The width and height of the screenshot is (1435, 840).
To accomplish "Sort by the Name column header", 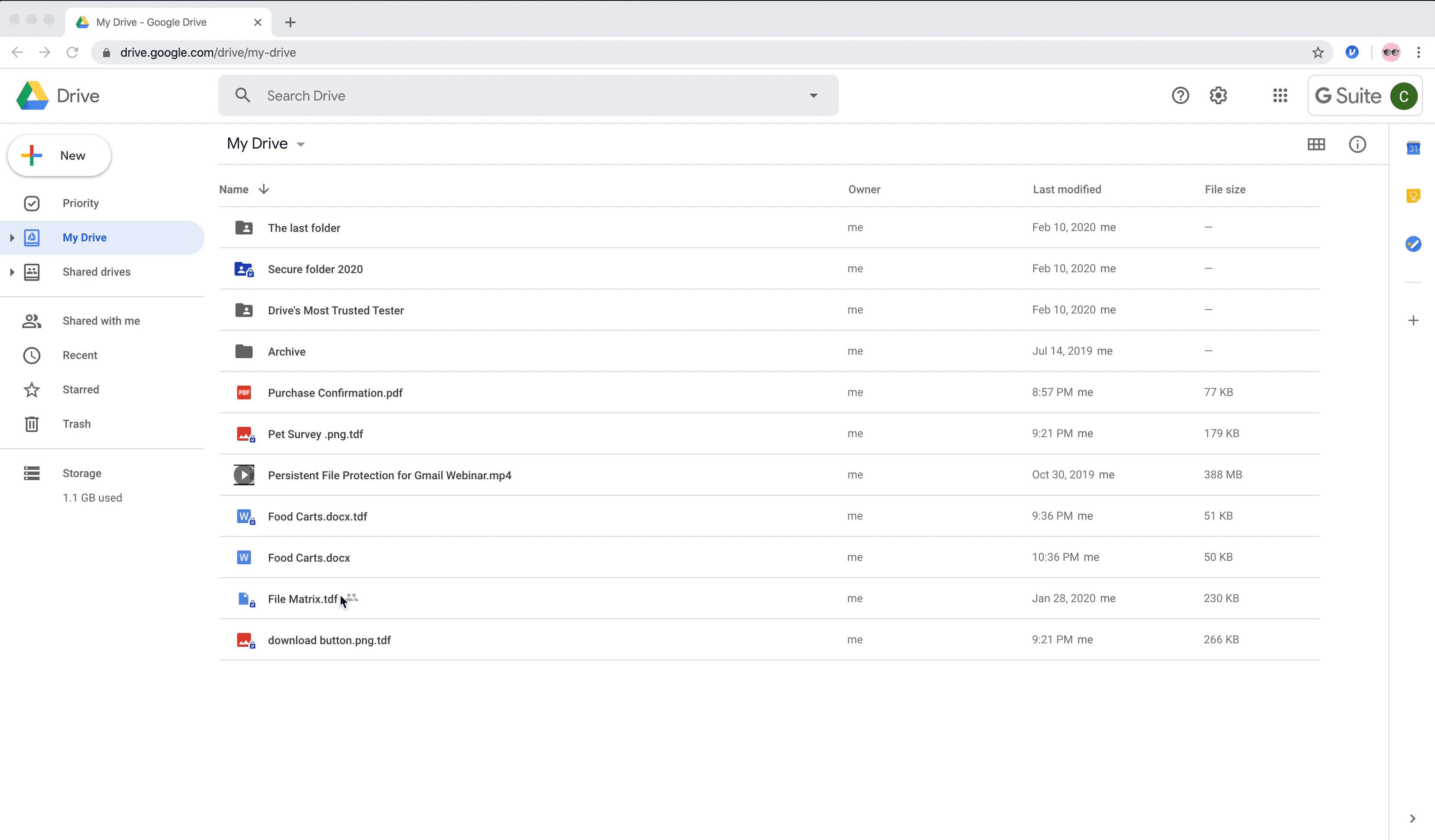I will point(233,189).
